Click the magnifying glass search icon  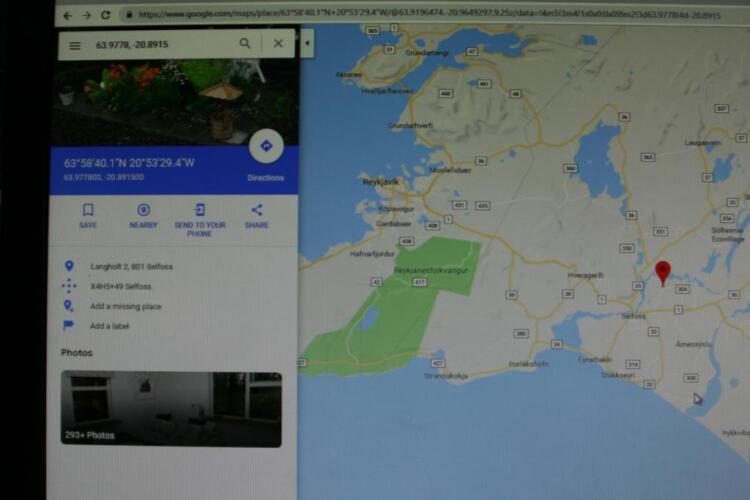(245, 44)
